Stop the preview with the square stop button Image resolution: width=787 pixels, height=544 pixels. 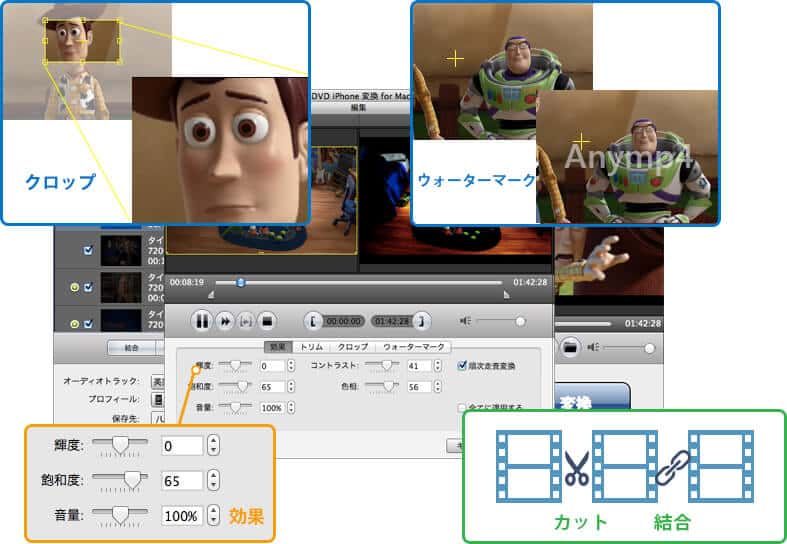pos(267,321)
